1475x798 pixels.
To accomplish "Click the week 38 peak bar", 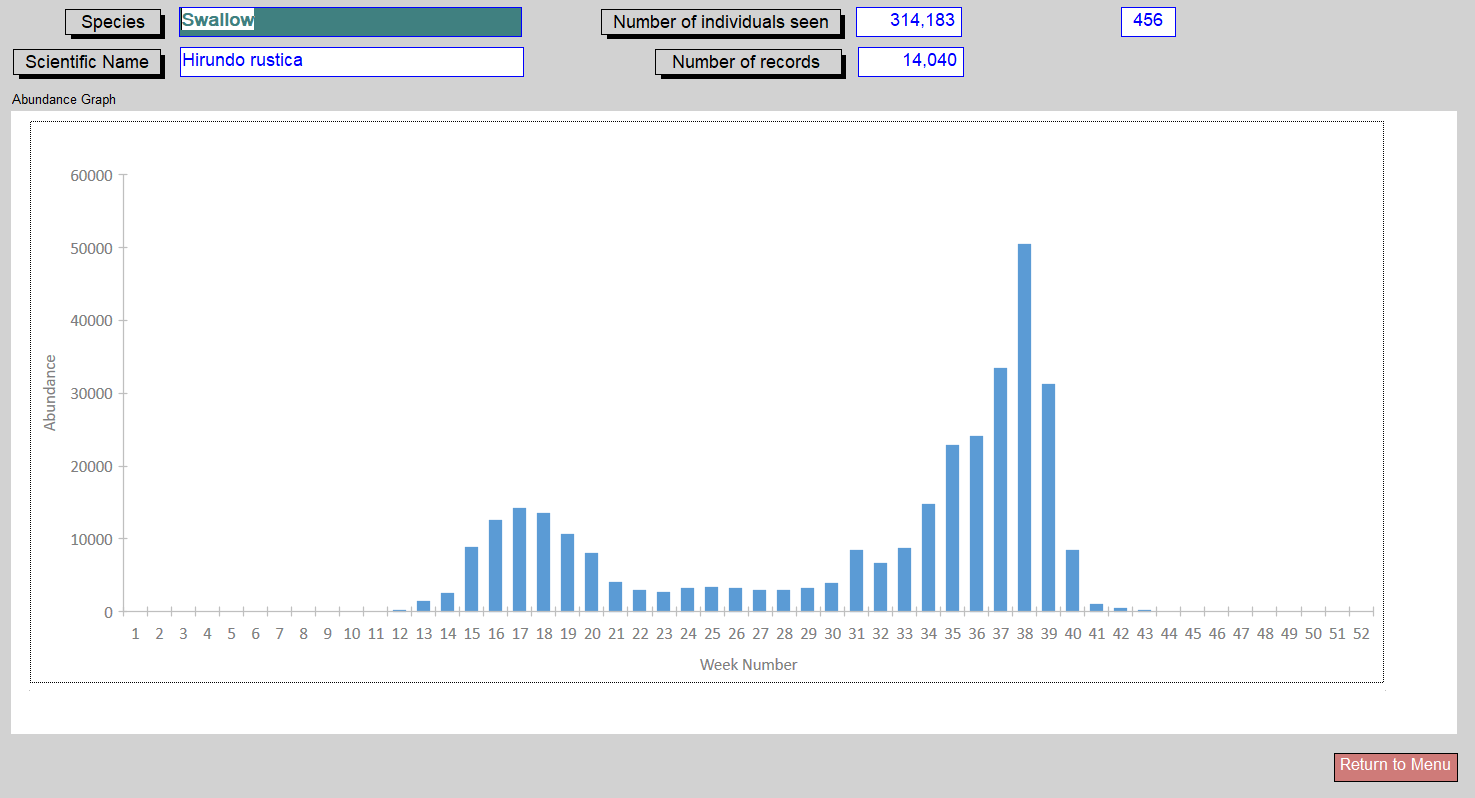I will 1024,428.
